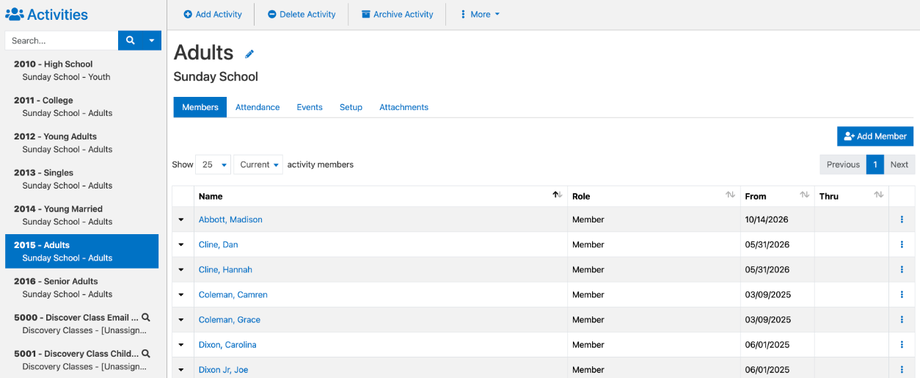Viewport: 920px width, 378px height.
Task: Click the Archive Activity button
Action: pos(397,14)
